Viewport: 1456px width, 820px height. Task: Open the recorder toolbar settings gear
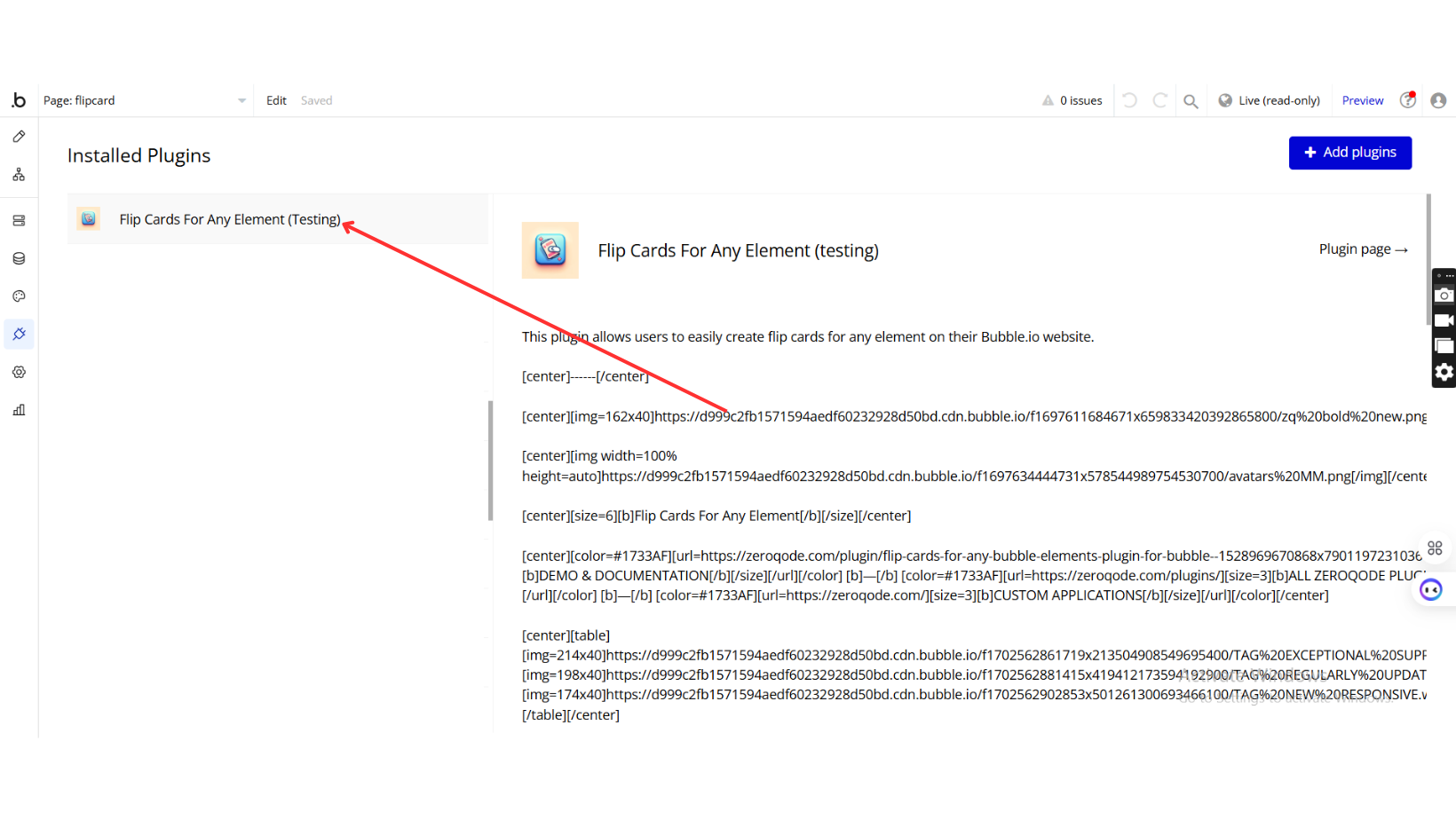point(1444,372)
